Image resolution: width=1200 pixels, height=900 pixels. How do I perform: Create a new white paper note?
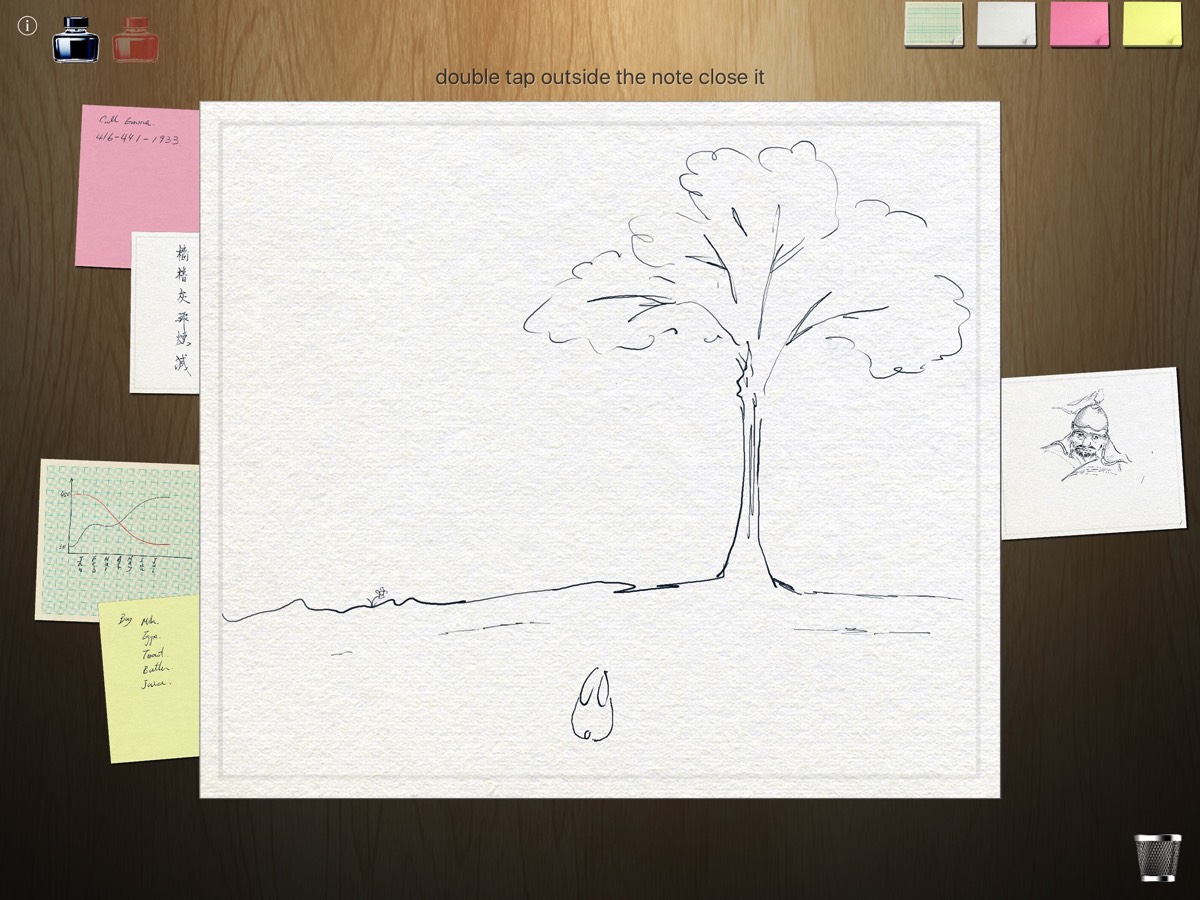point(1007,24)
